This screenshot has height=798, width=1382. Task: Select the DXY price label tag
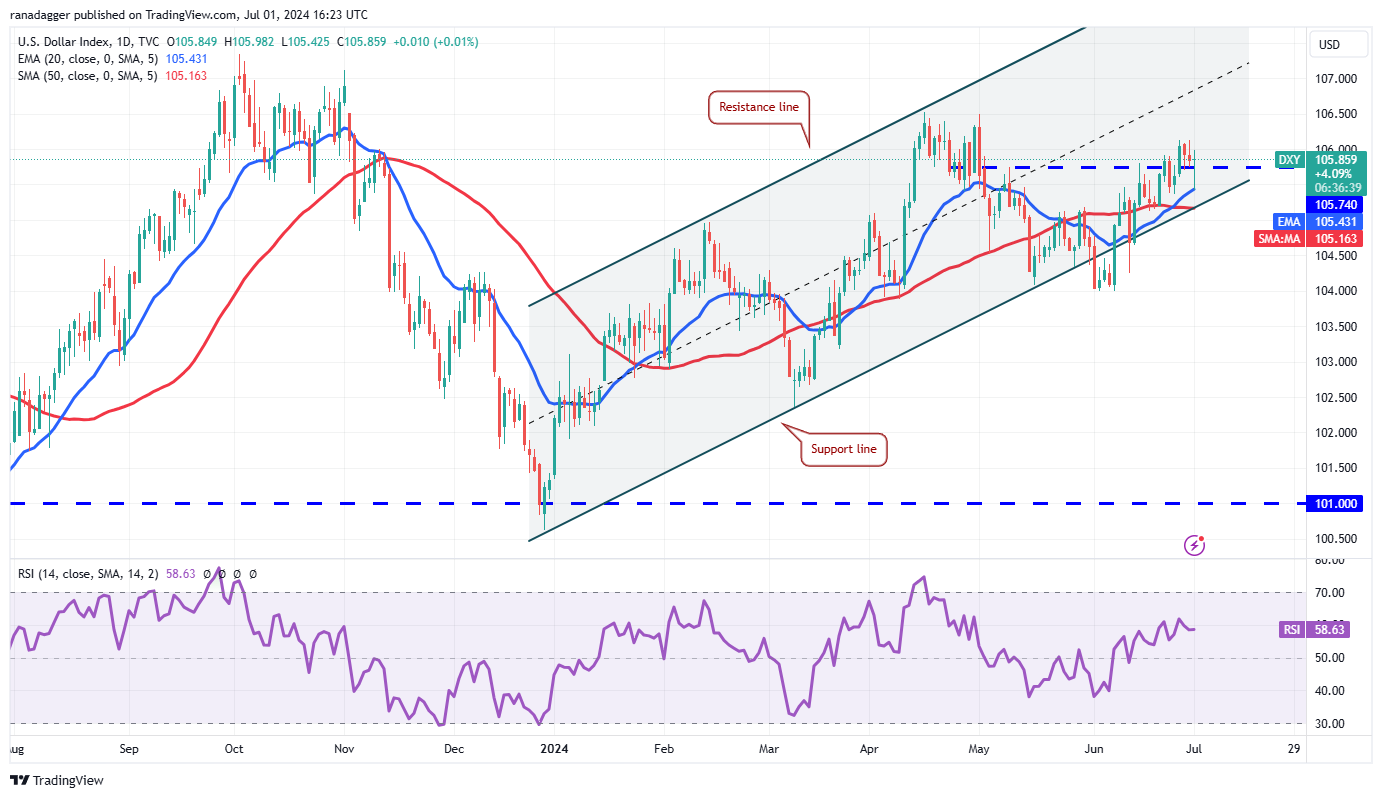pyautogui.click(x=1290, y=159)
